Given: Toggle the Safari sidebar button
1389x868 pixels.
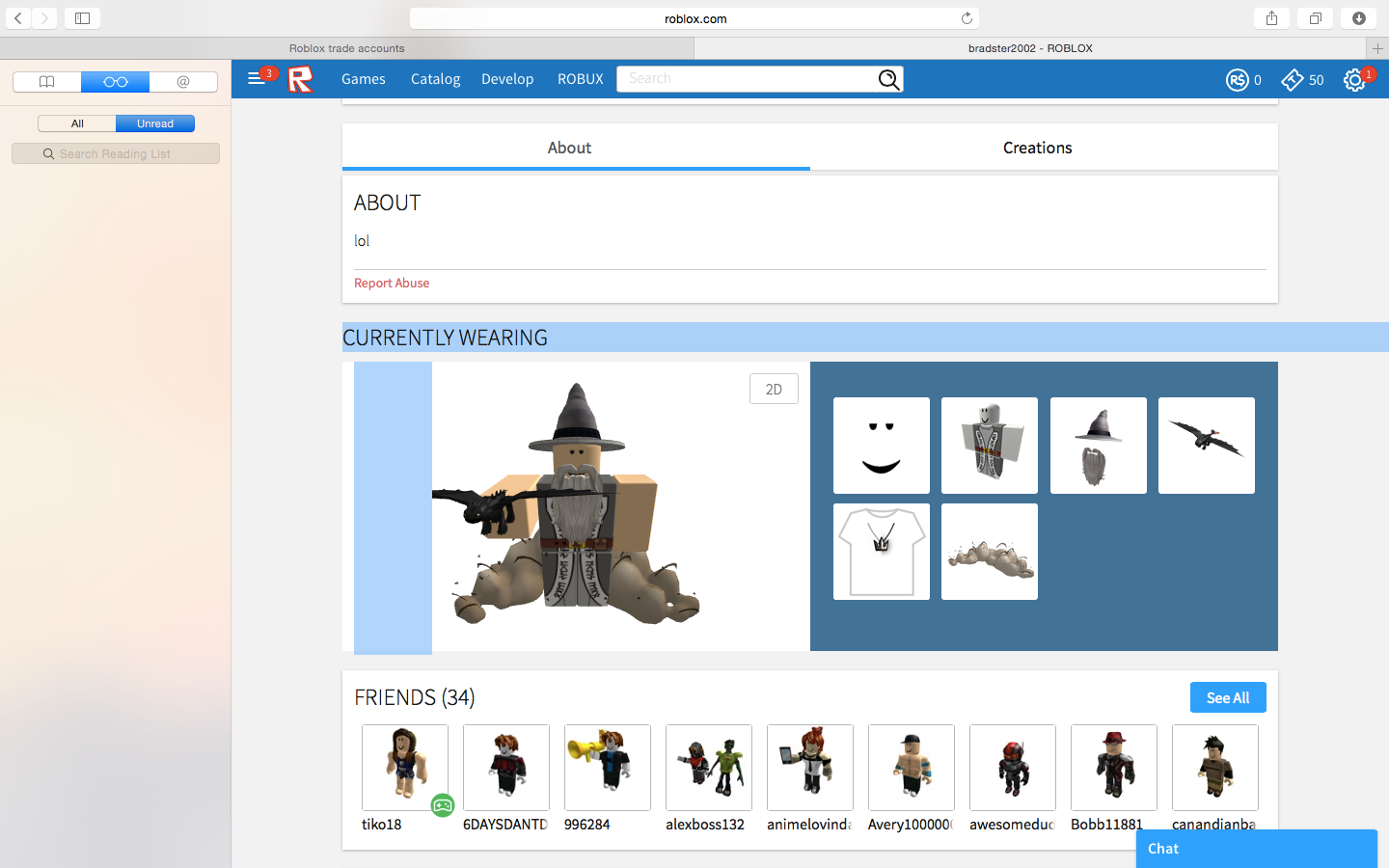Looking at the screenshot, I should click(83, 18).
